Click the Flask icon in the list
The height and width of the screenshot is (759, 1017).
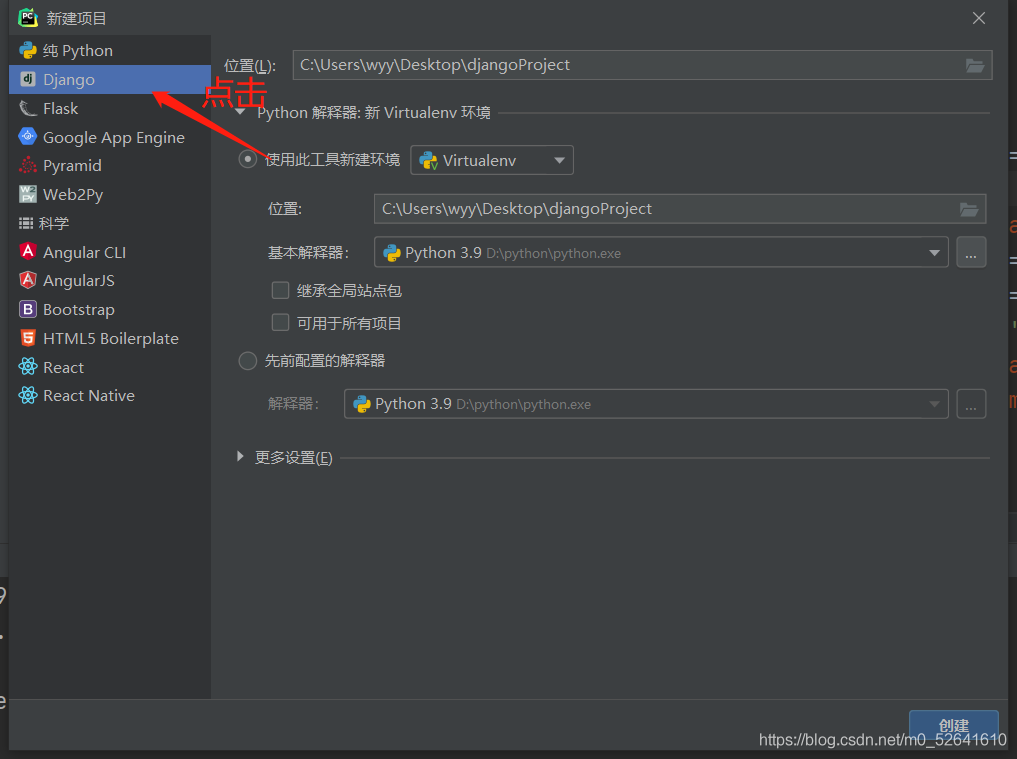[28, 108]
